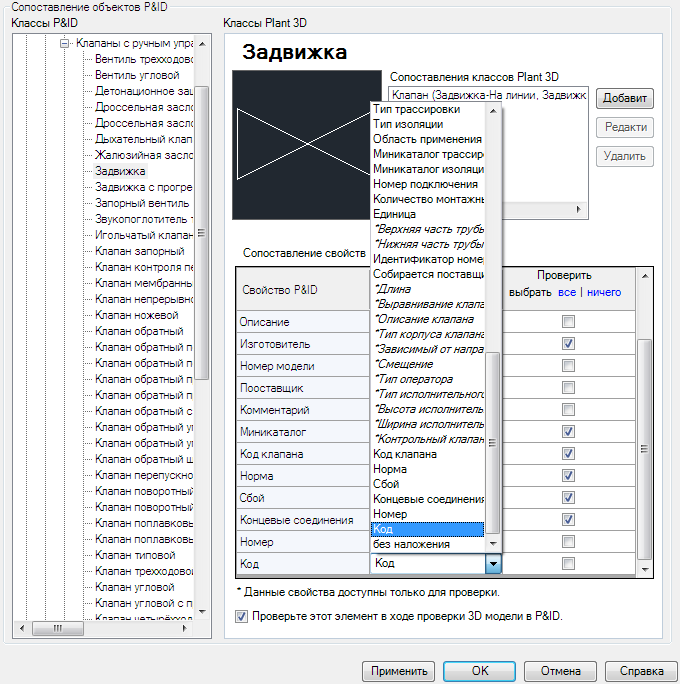Choose 'без наложения' in dropdown list
680x684 pixels.
(x=428, y=544)
